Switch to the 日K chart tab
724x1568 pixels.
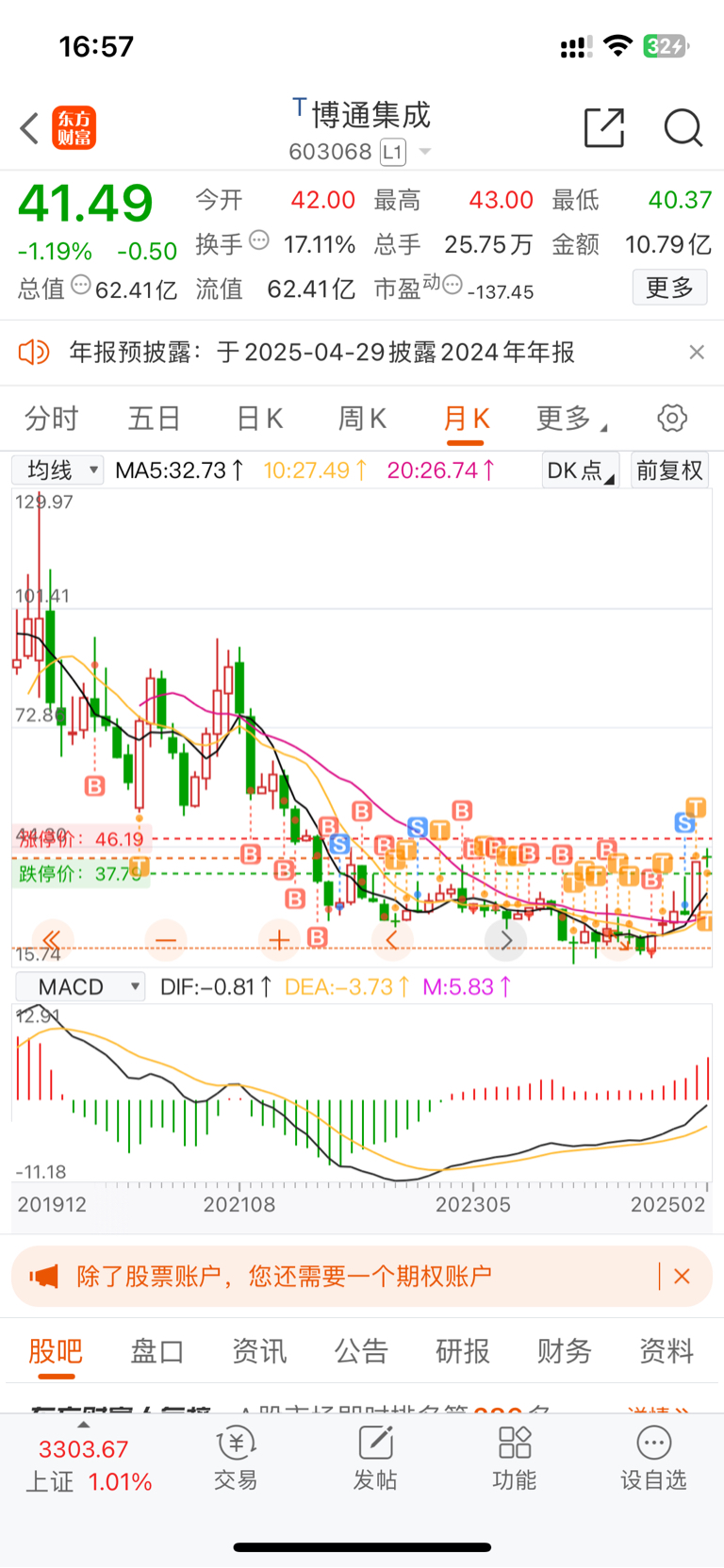pyautogui.click(x=259, y=418)
